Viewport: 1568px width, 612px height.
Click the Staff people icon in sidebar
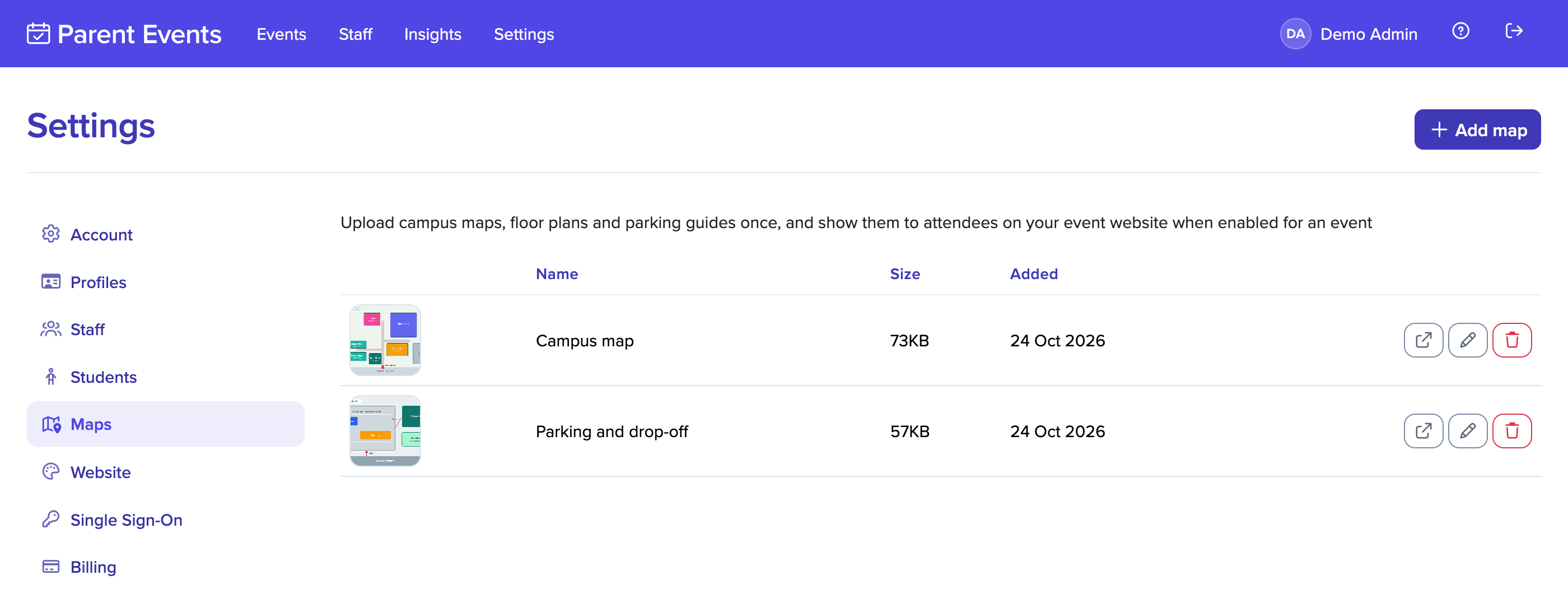(x=50, y=329)
